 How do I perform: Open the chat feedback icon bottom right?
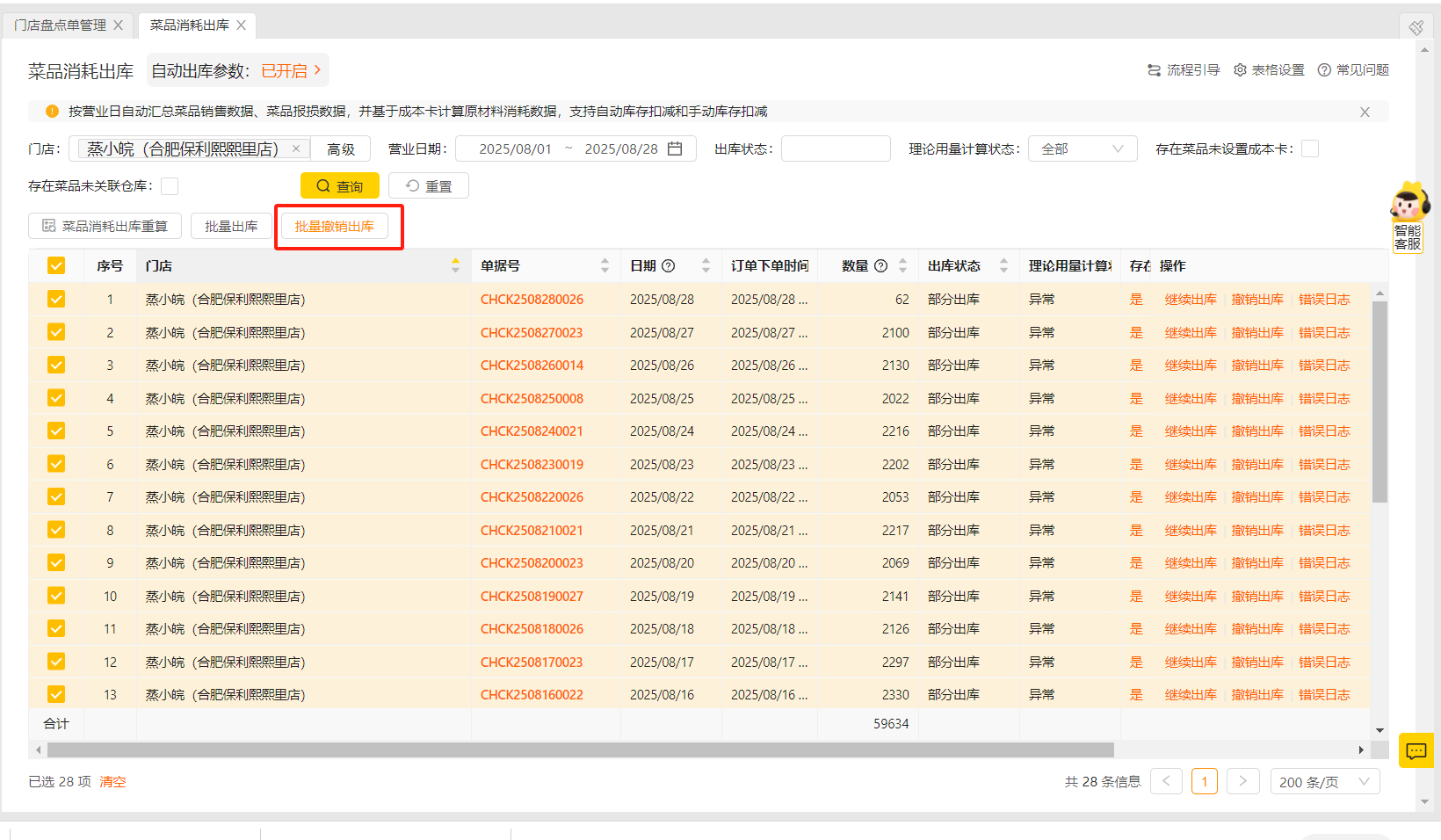[1416, 750]
